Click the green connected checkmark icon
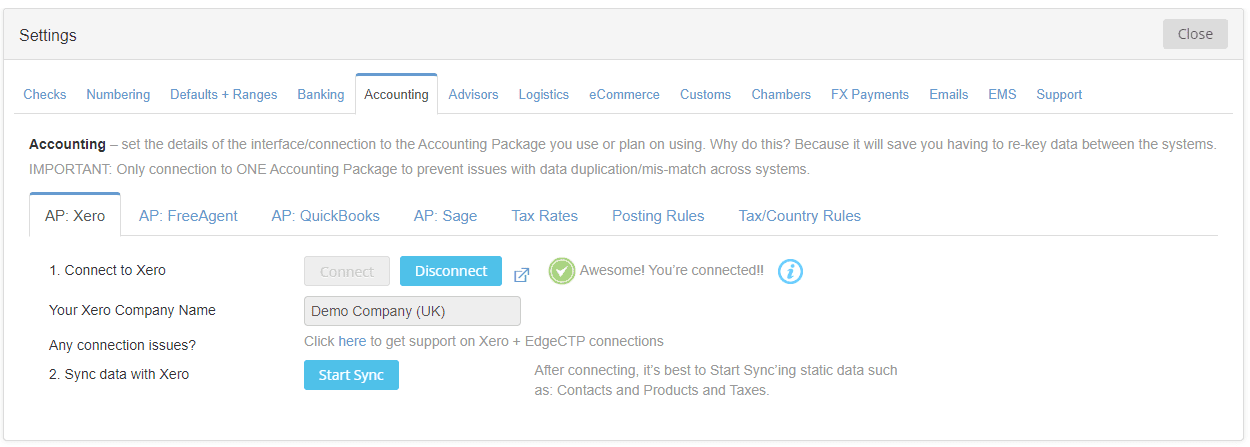 (562, 271)
